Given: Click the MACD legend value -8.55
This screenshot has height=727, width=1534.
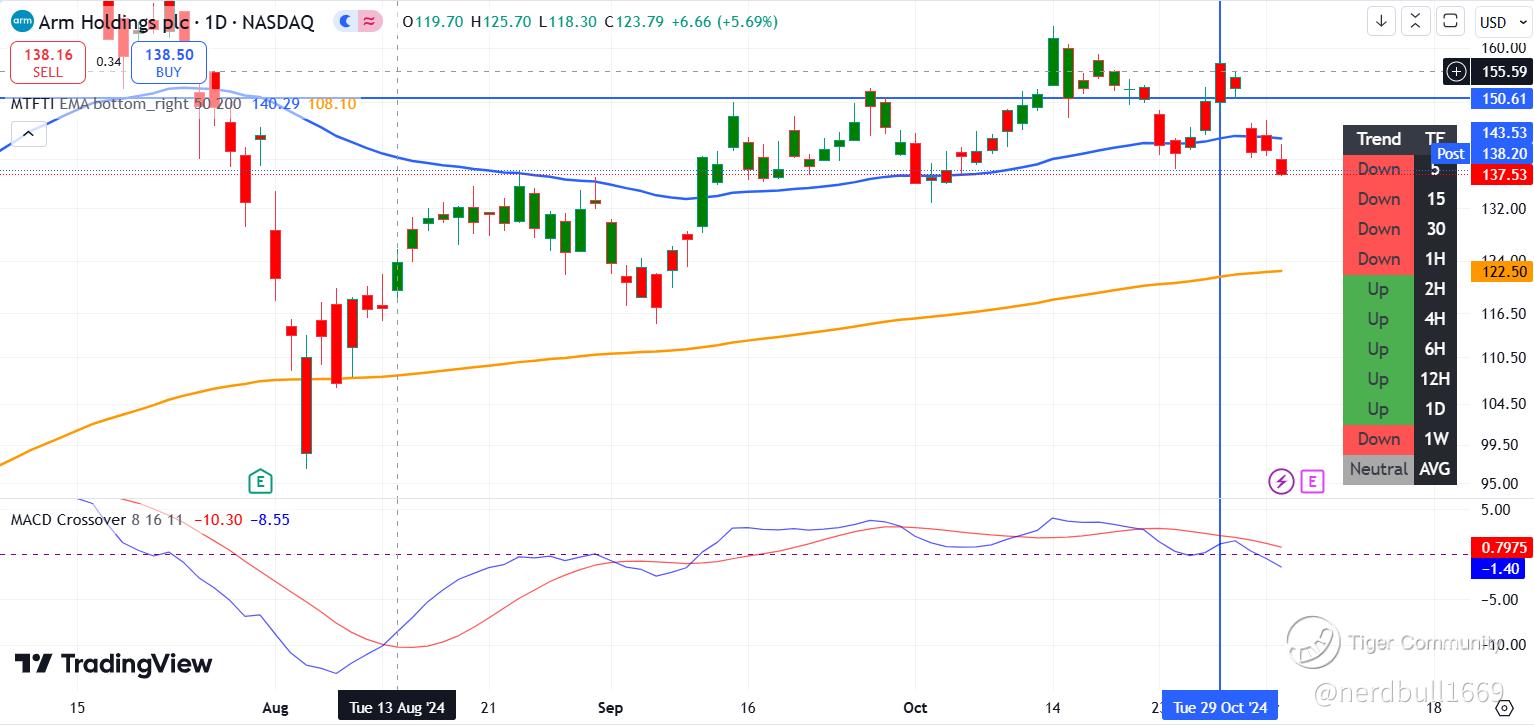Looking at the screenshot, I should (269, 520).
